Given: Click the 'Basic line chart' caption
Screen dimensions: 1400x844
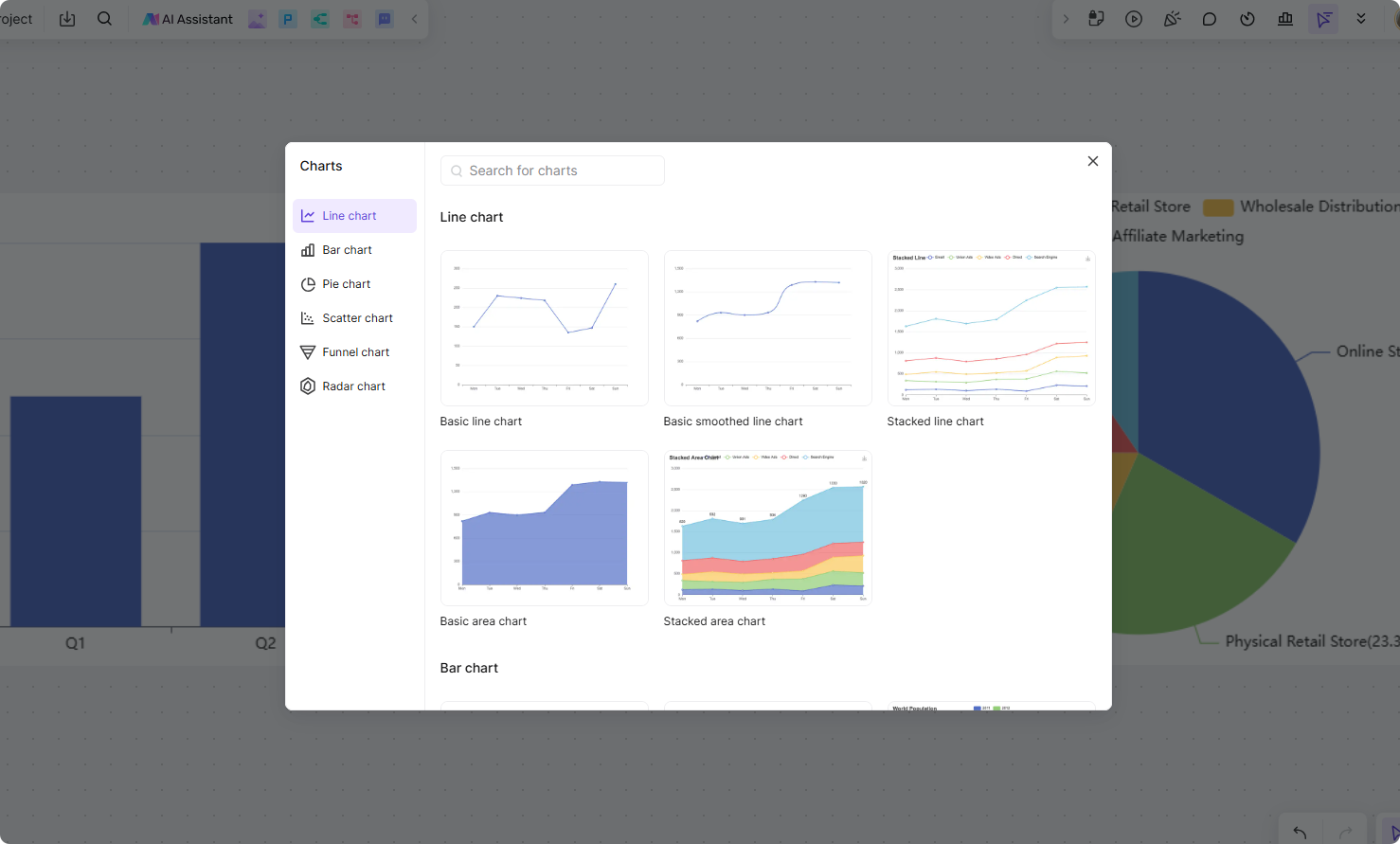Looking at the screenshot, I should point(481,422).
